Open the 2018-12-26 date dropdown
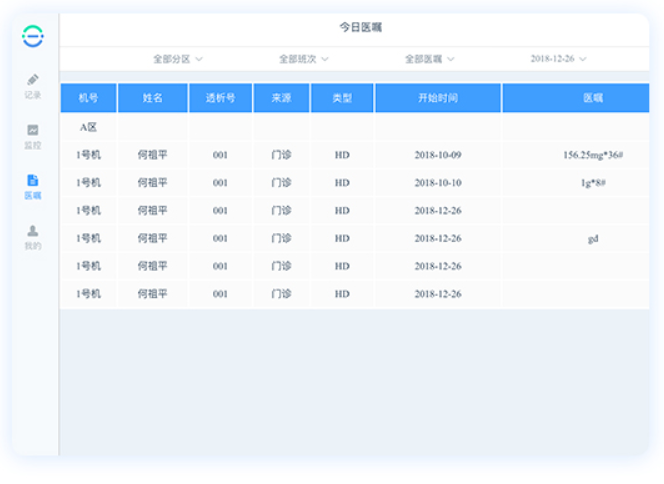Viewport: 664px width, 484px height. 559,59
